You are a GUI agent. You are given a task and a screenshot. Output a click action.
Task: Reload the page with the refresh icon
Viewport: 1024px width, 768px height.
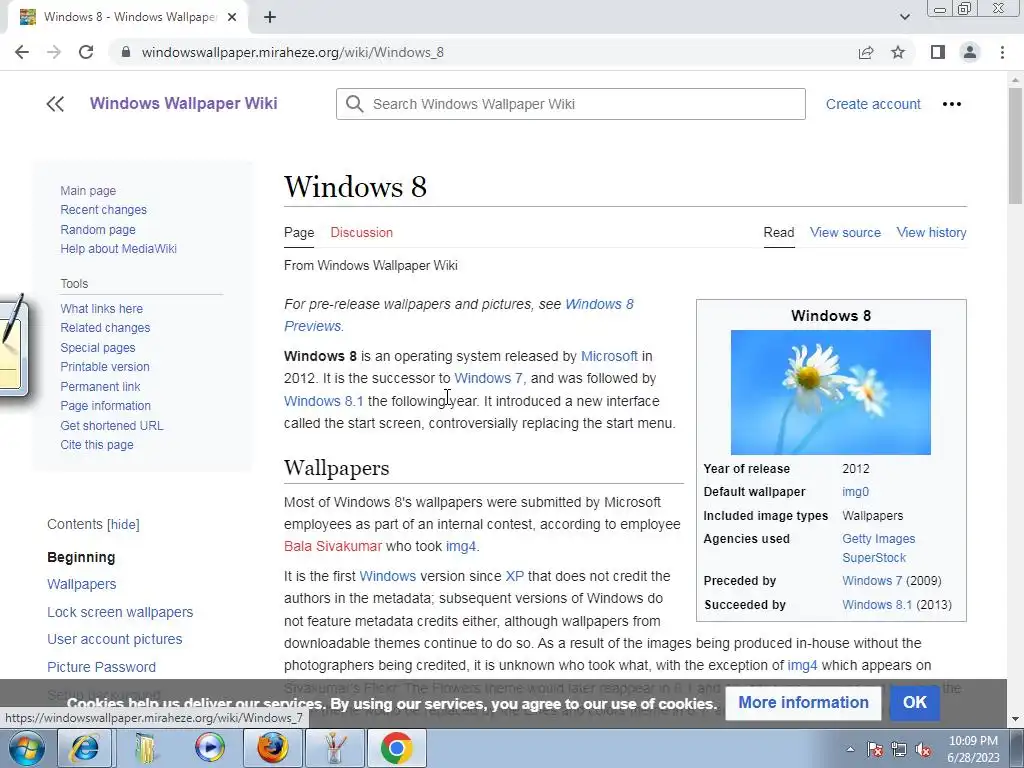86,52
